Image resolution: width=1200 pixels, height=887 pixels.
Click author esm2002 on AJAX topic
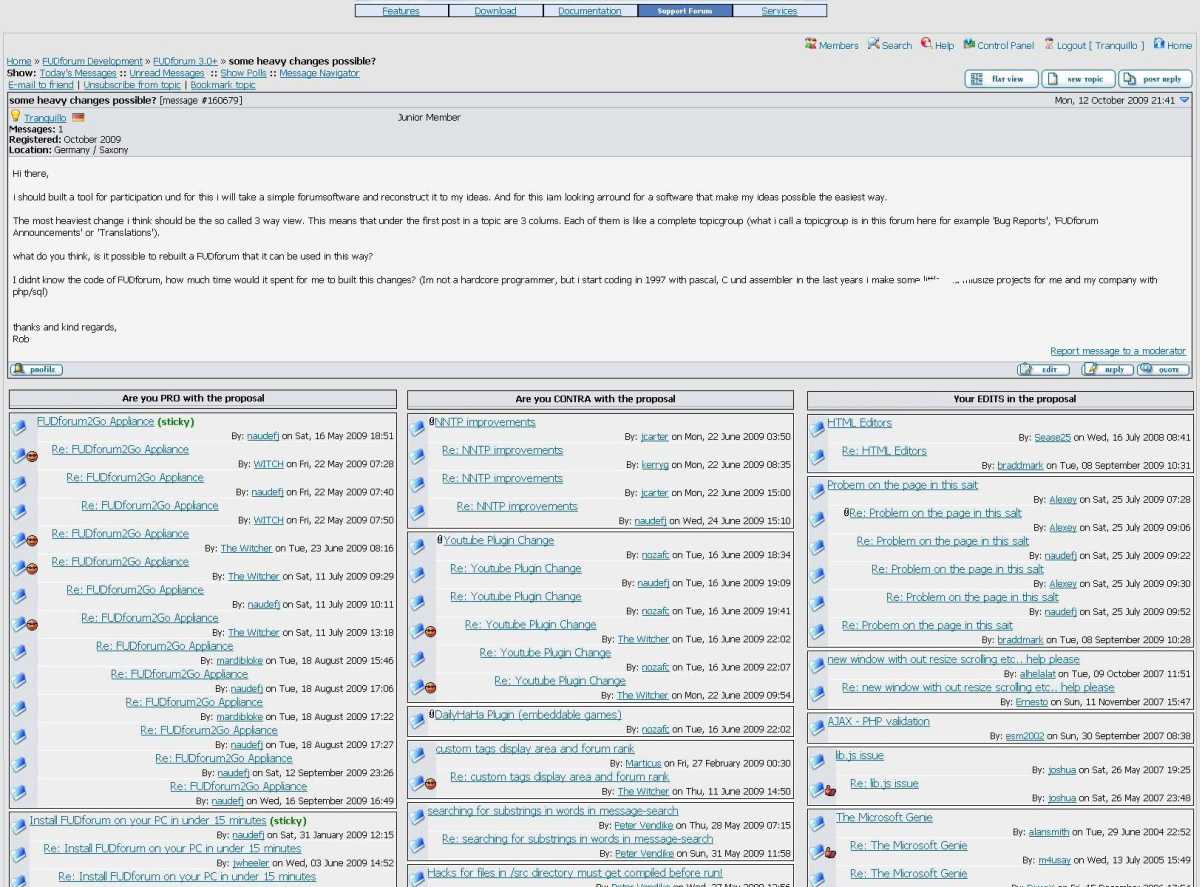tap(1024, 736)
